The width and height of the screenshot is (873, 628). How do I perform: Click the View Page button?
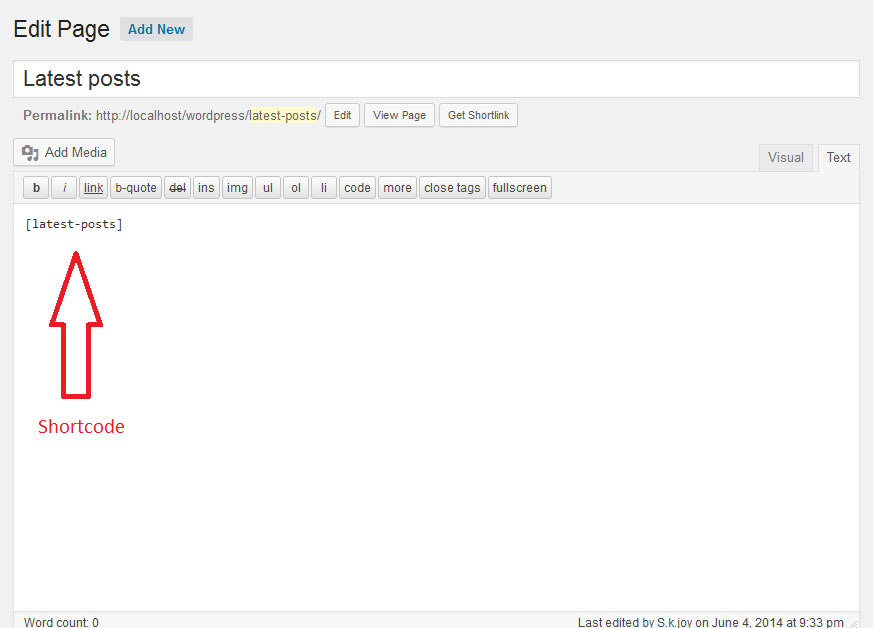(x=399, y=115)
